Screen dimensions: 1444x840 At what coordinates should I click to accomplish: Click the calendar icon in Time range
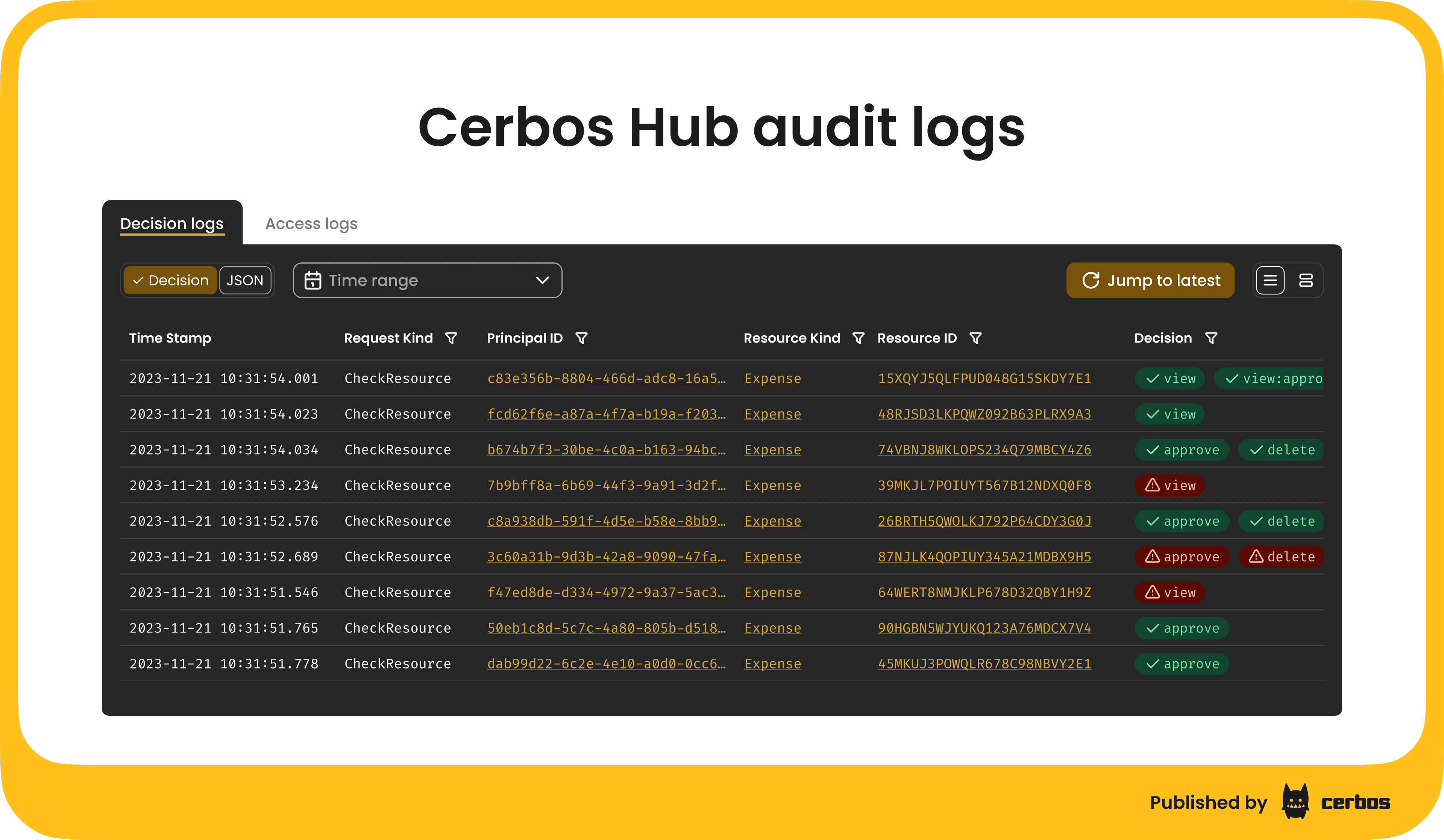click(314, 280)
